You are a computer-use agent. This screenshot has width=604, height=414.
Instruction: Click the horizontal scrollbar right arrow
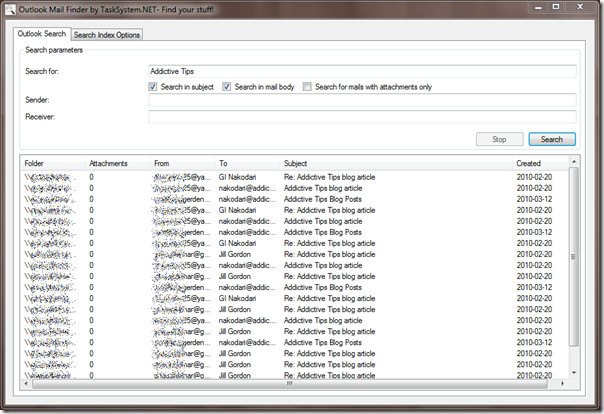[x=562, y=384]
